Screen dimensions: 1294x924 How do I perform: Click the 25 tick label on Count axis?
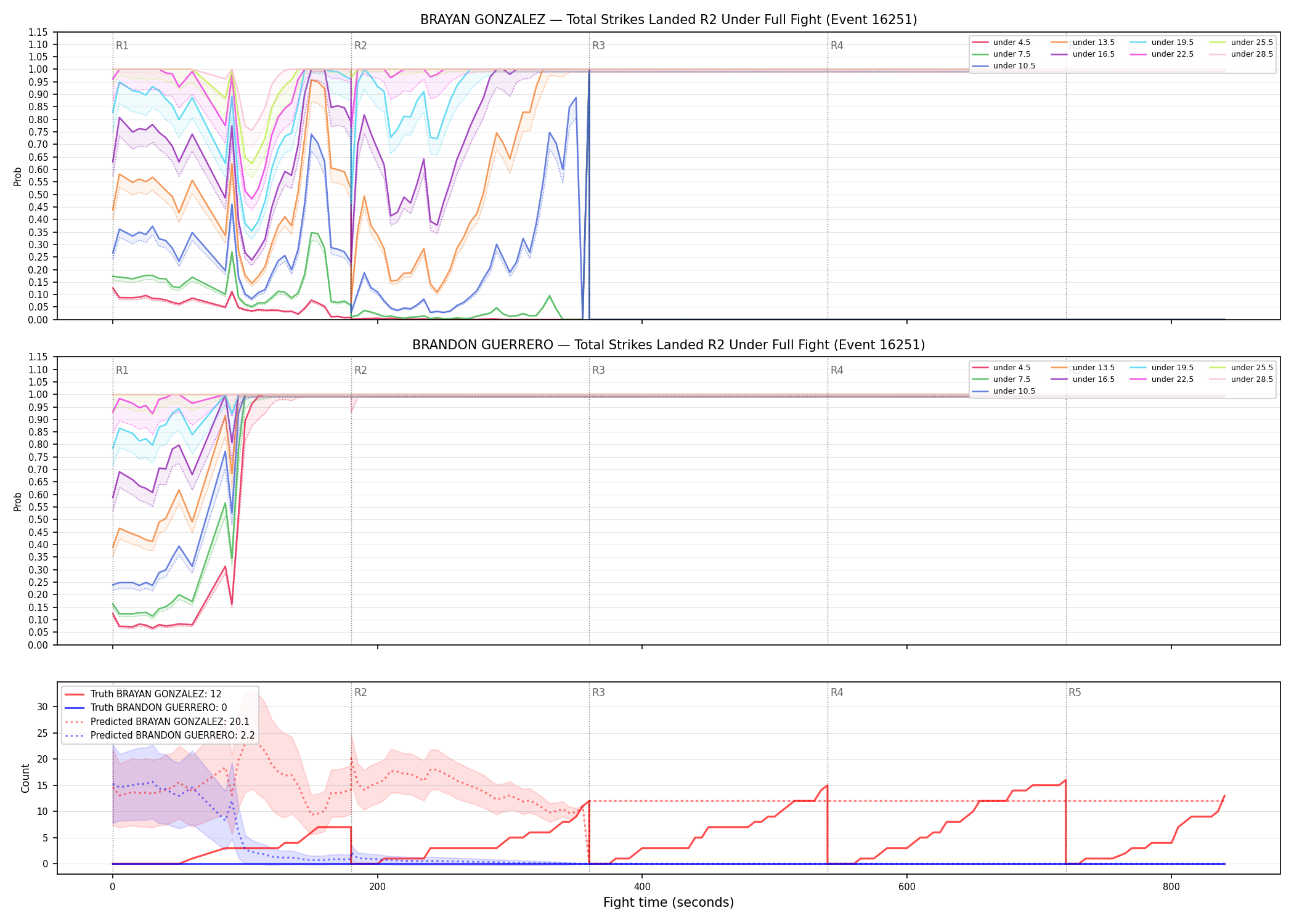click(42, 733)
